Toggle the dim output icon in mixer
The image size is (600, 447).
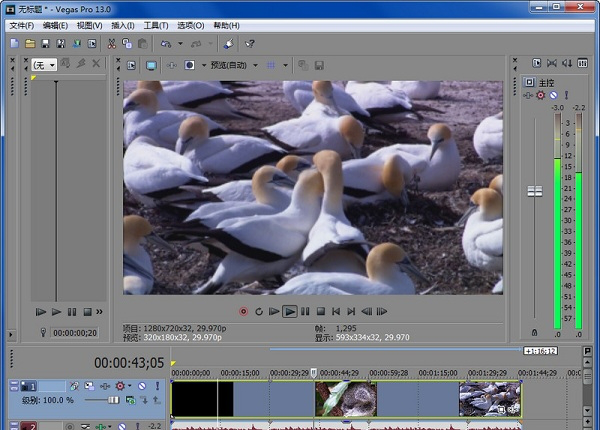pyautogui.click(x=567, y=63)
